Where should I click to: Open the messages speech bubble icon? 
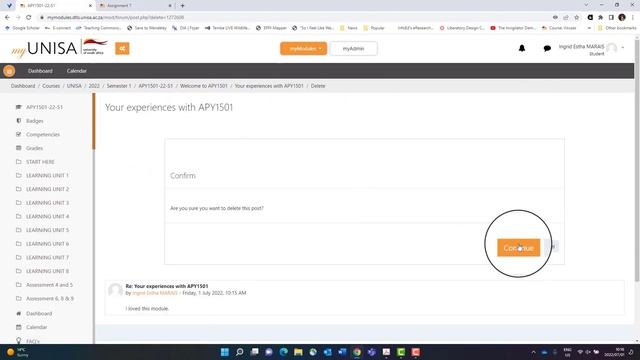click(547, 48)
